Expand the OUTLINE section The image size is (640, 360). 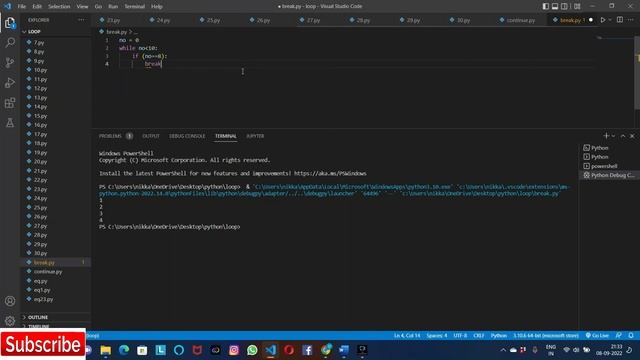[38, 317]
